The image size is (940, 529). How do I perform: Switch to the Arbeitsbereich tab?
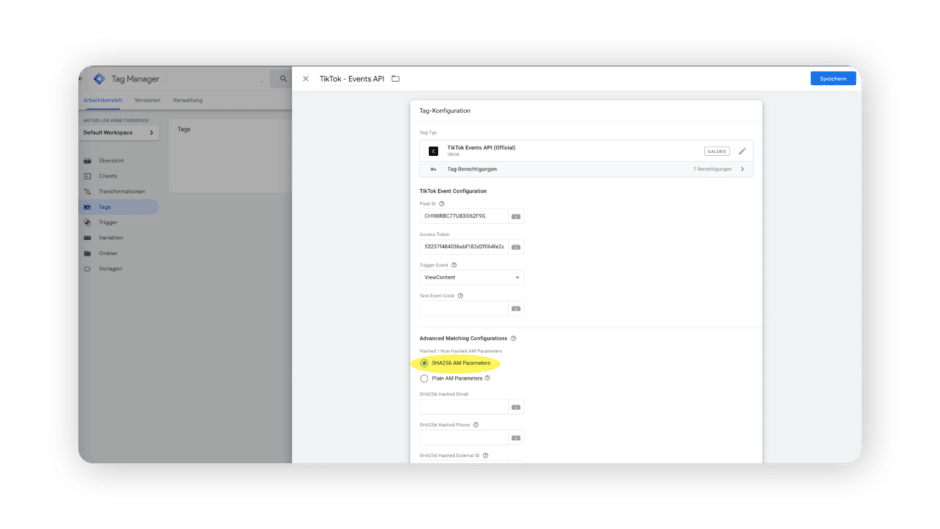pos(103,100)
